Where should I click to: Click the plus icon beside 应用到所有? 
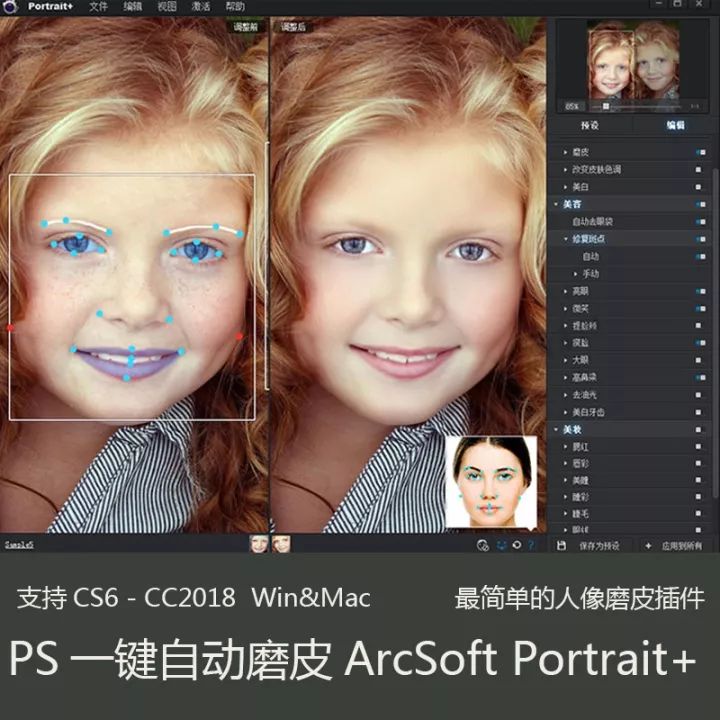coord(648,545)
